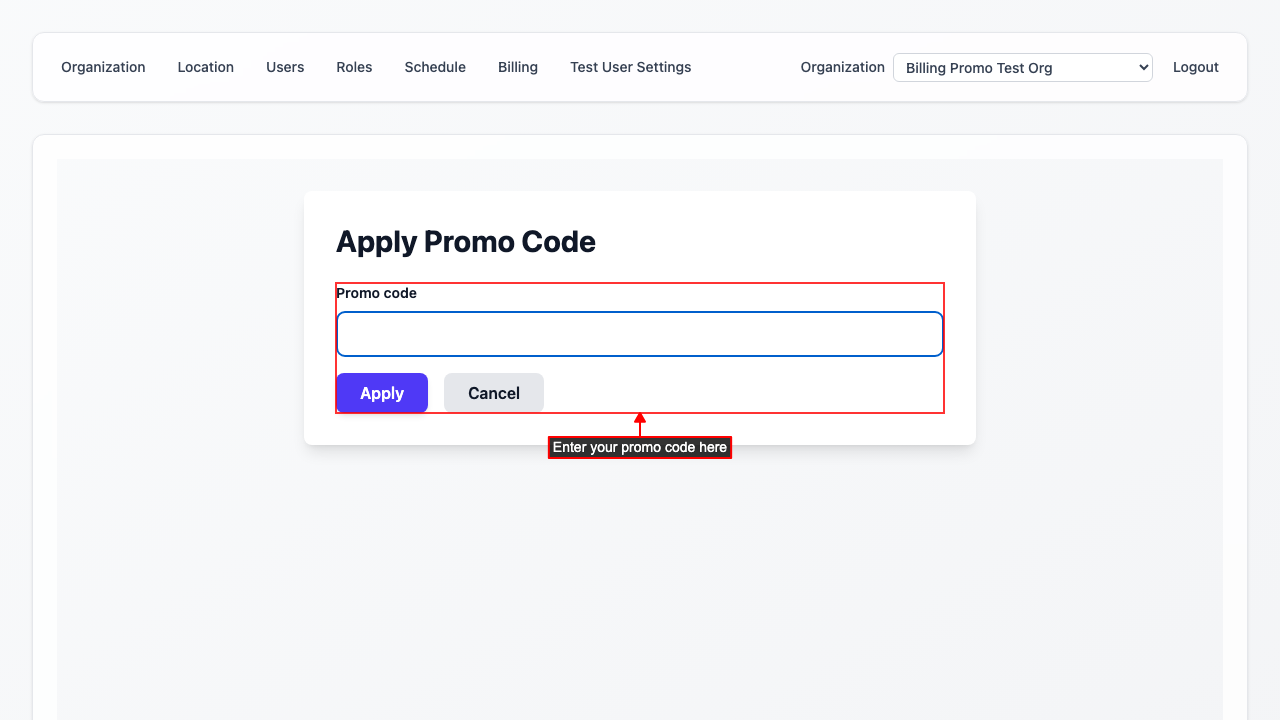Click empty gray area below promo card
1280x720 pixels.
click(640, 580)
